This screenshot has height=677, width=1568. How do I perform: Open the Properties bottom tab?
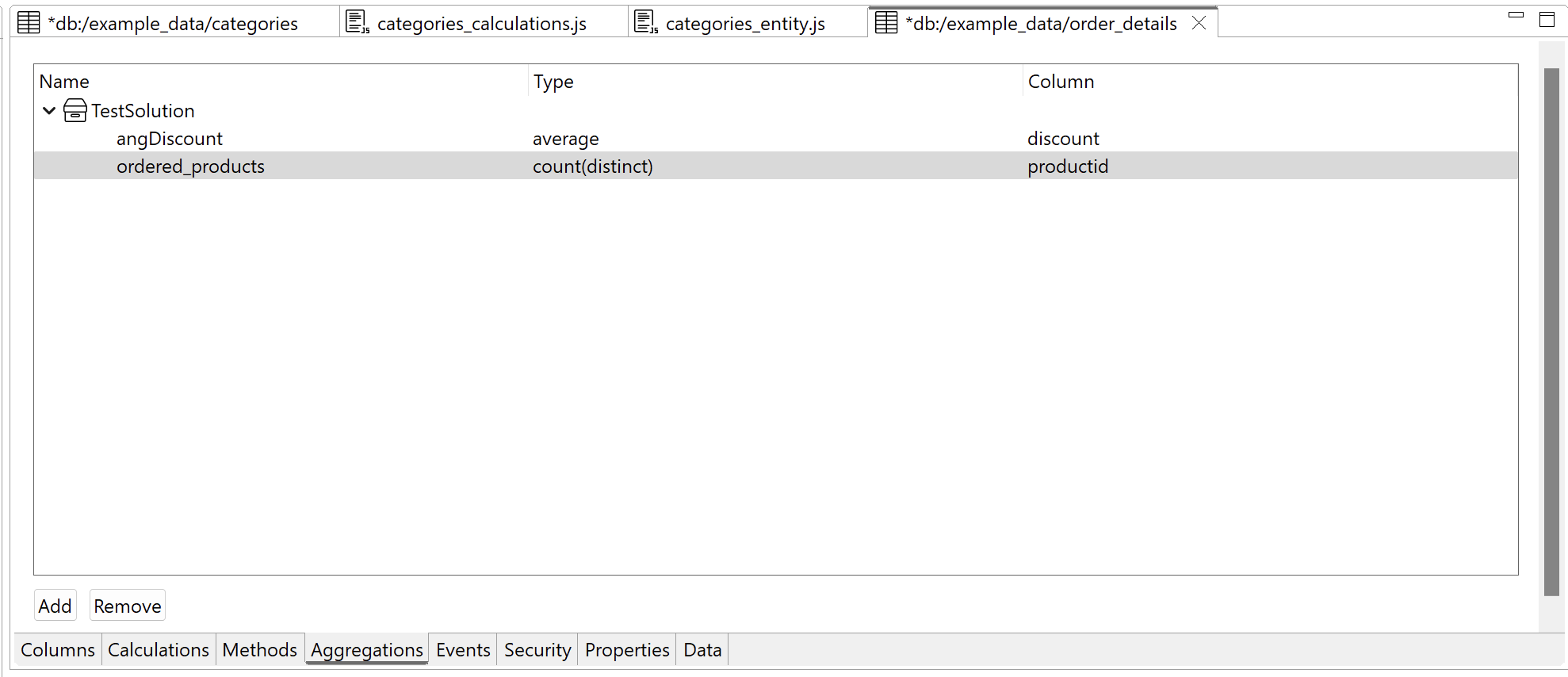pyautogui.click(x=627, y=650)
